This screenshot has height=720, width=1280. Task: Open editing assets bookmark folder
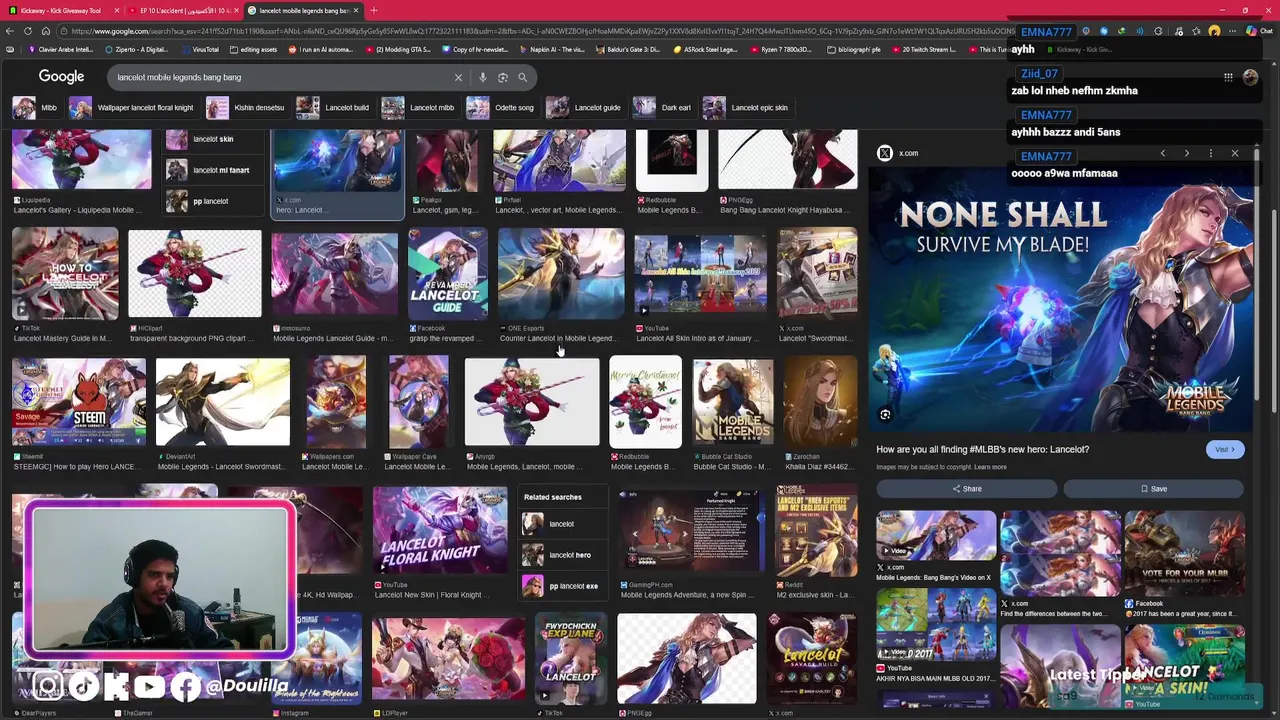click(253, 49)
